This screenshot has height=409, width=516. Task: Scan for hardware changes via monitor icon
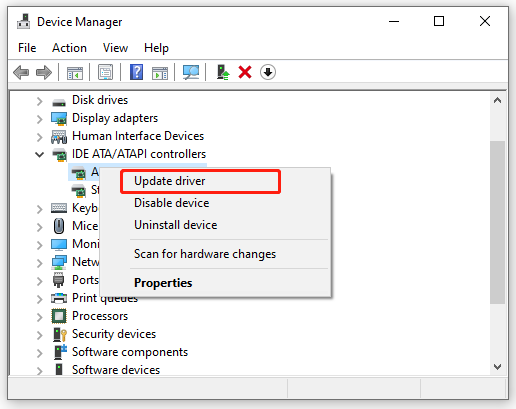coord(191,72)
